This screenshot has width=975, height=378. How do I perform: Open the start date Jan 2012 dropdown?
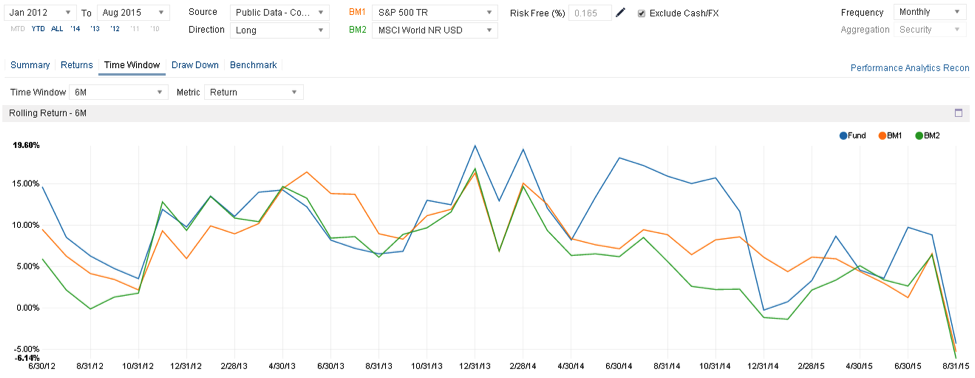[x=40, y=12]
